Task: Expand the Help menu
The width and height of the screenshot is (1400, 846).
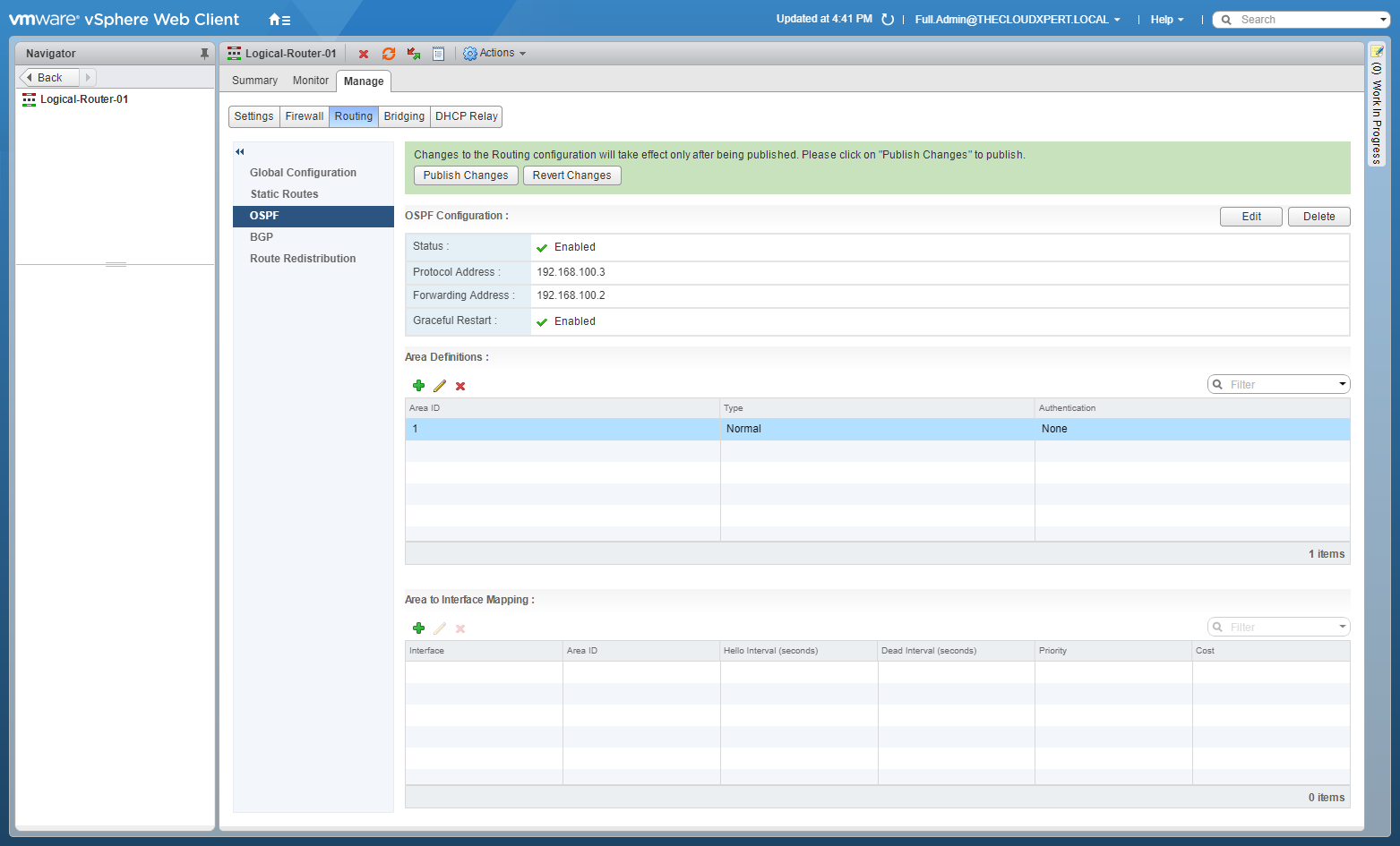Action: coord(1166,20)
